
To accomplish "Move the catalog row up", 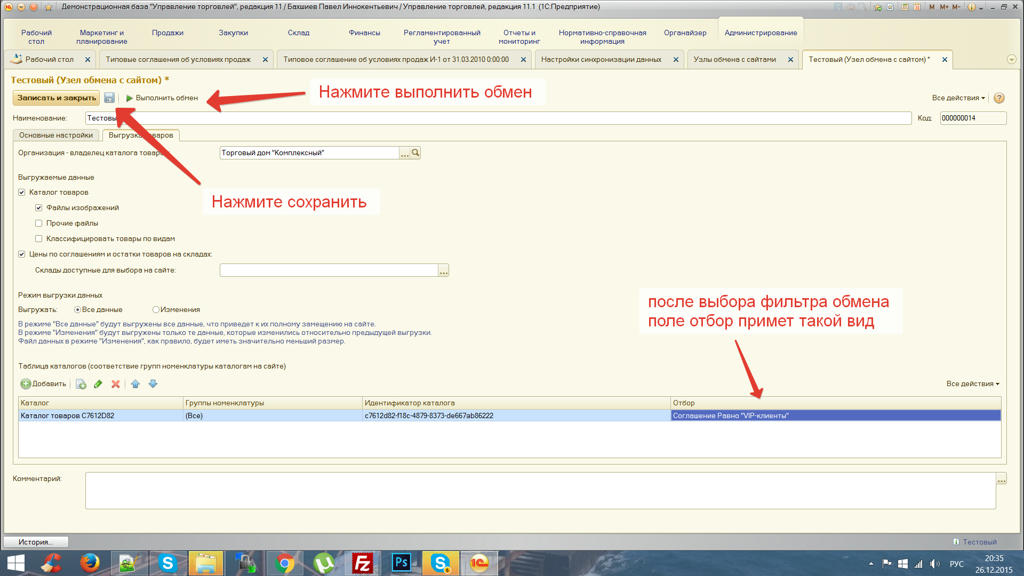I will coord(135,384).
